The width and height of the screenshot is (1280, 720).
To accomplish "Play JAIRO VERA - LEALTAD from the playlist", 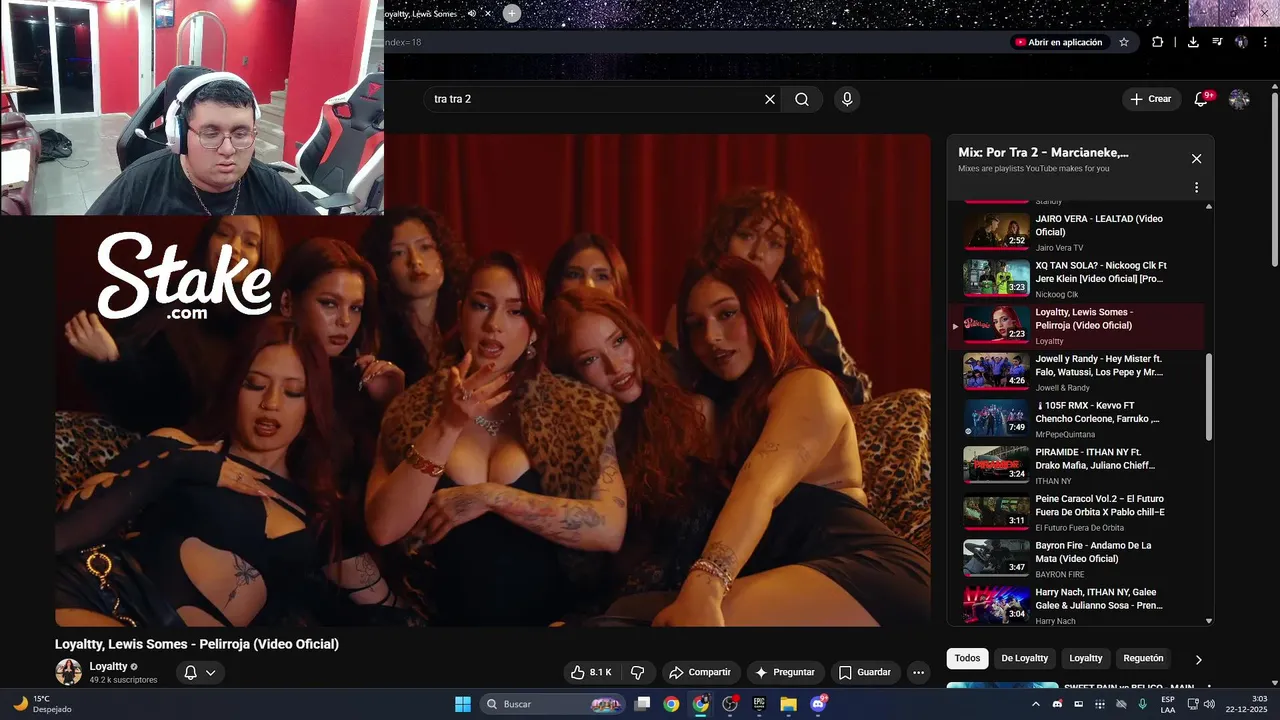I will [1078, 232].
